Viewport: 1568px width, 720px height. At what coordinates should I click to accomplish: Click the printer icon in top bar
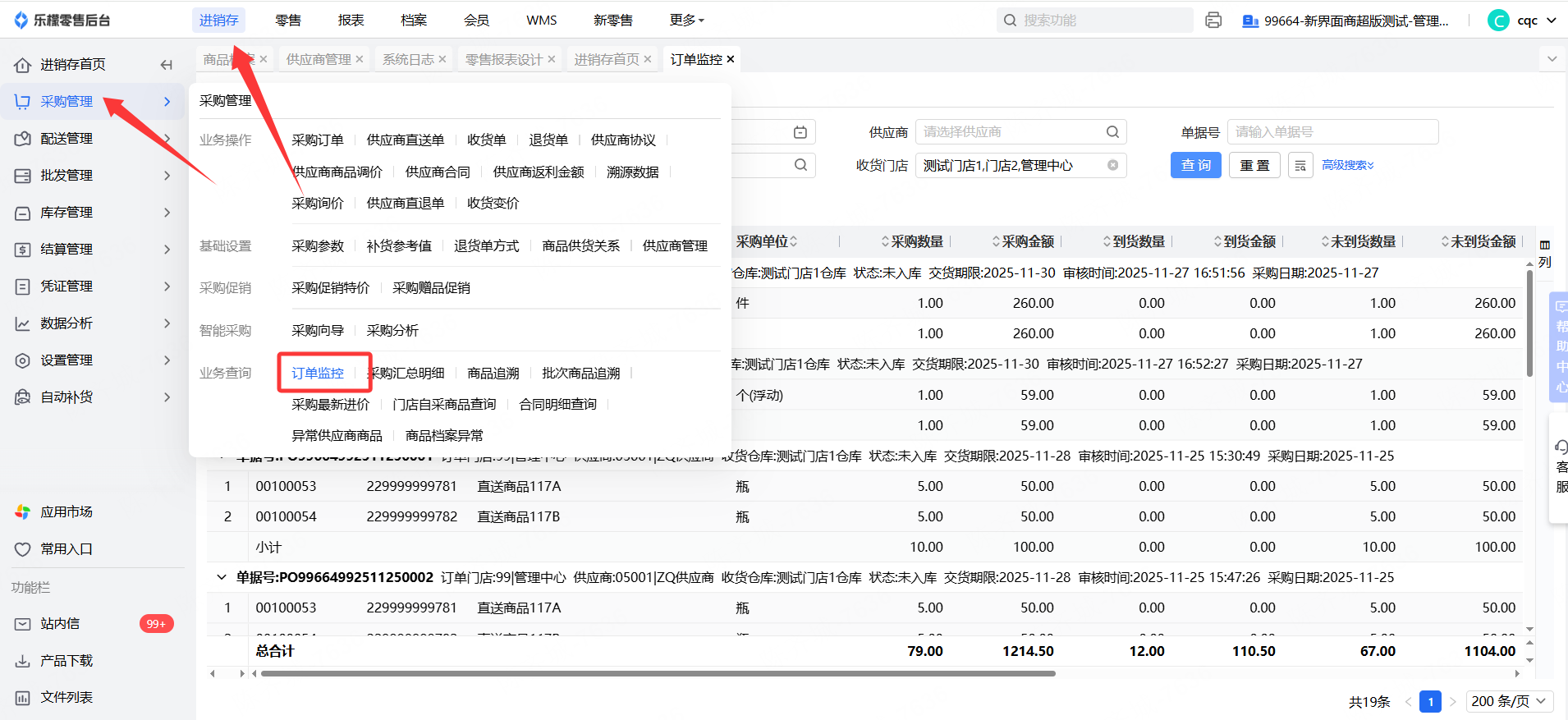click(1213, 21)
